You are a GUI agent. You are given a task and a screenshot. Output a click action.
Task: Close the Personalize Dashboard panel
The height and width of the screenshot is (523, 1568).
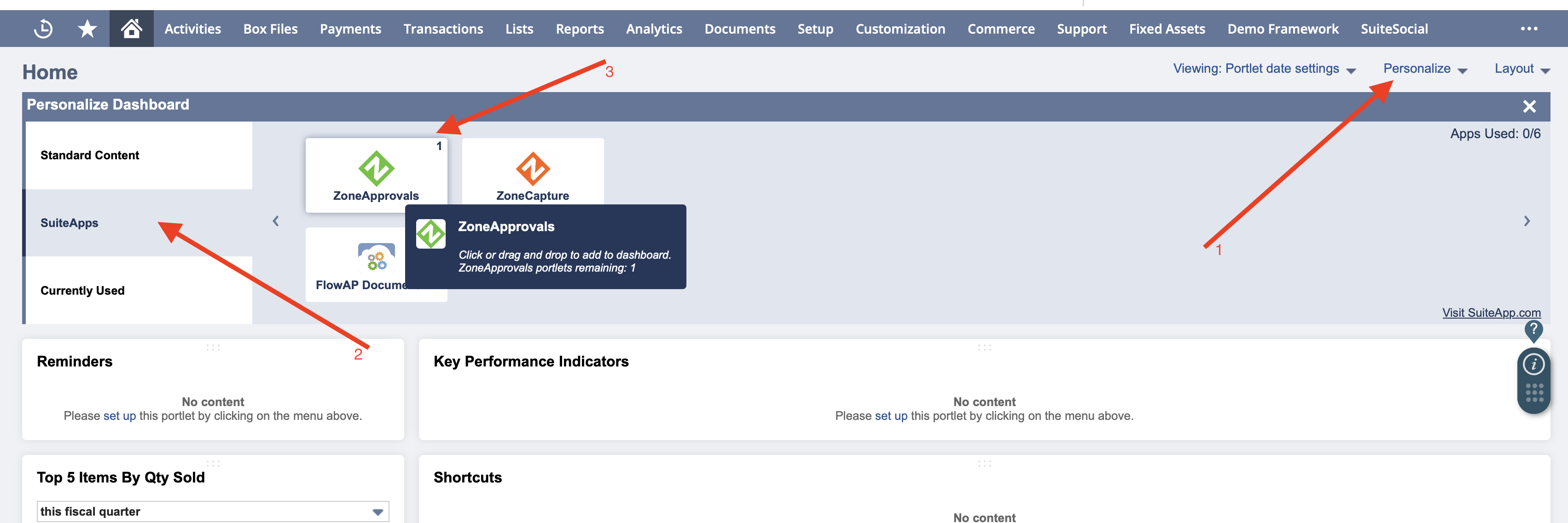pos(1529,106)
